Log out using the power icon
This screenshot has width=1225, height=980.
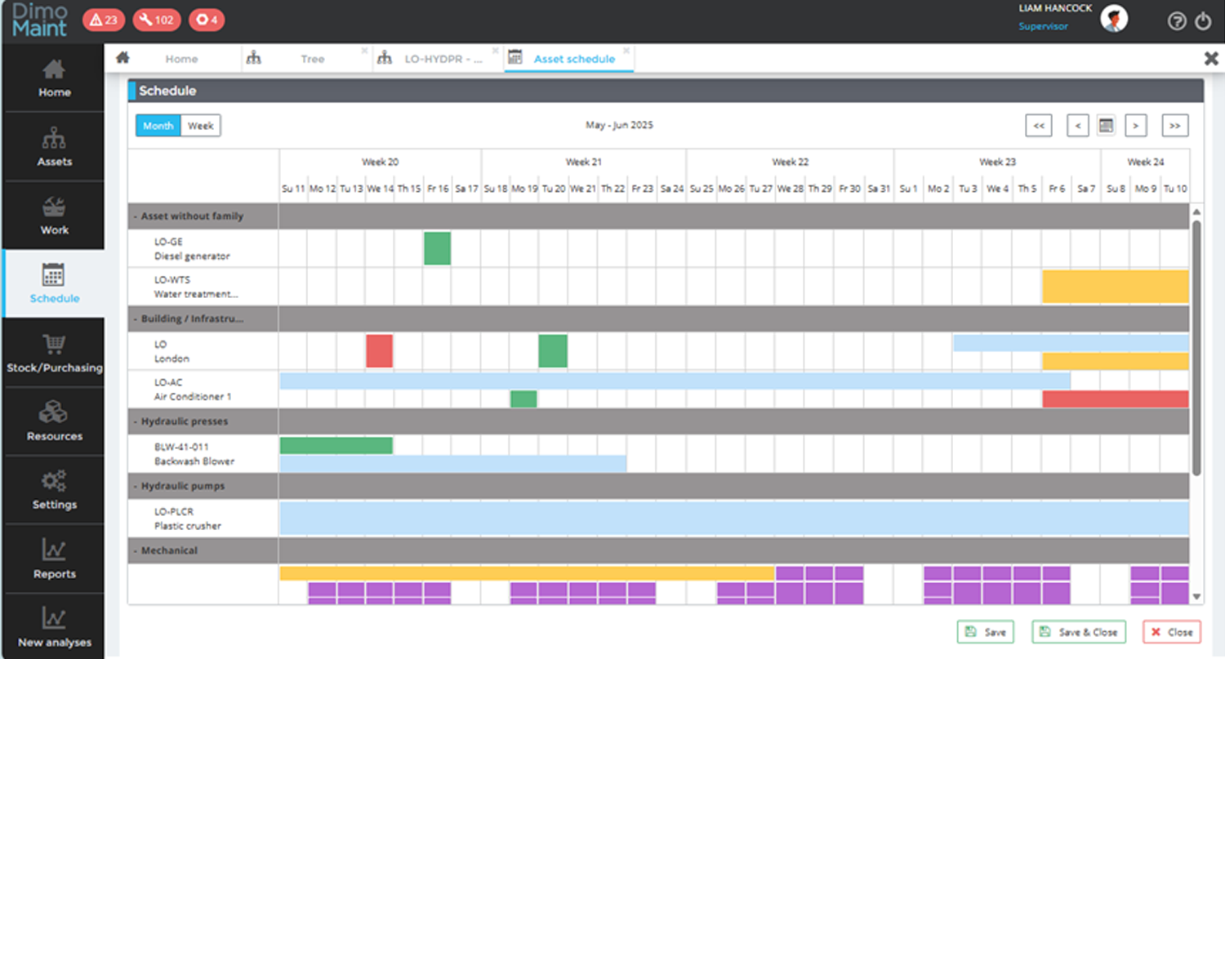1203,21
